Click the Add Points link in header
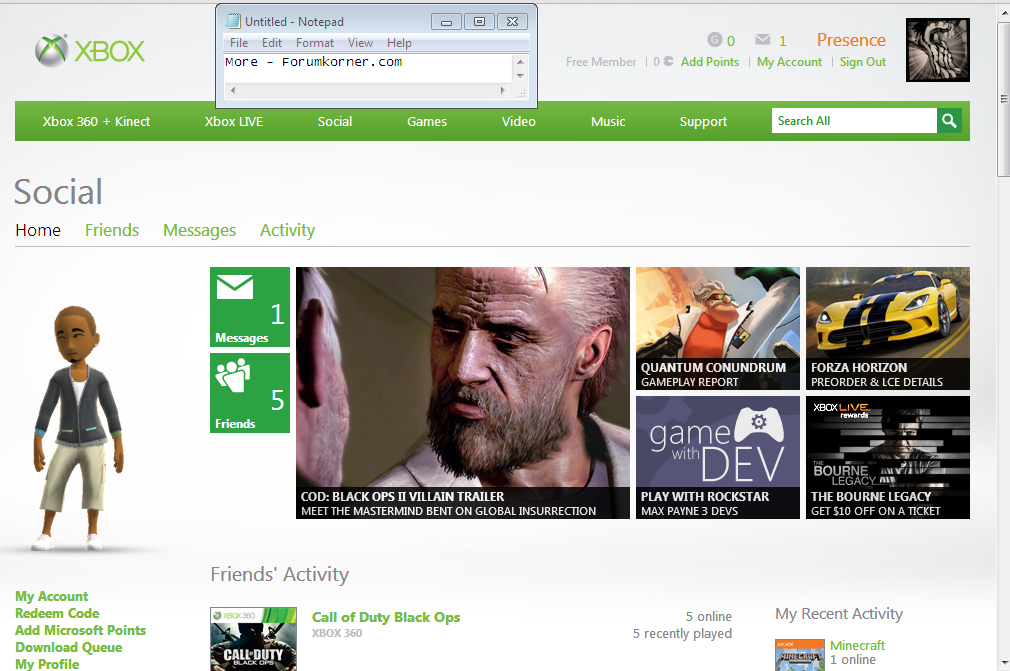The image size is (1010, 671). 710,62
